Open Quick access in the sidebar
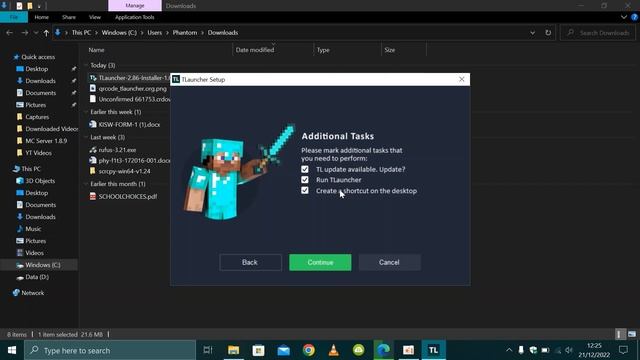This screenshot has height=360, width=640. pyautogui.click(x=38, y=57)
